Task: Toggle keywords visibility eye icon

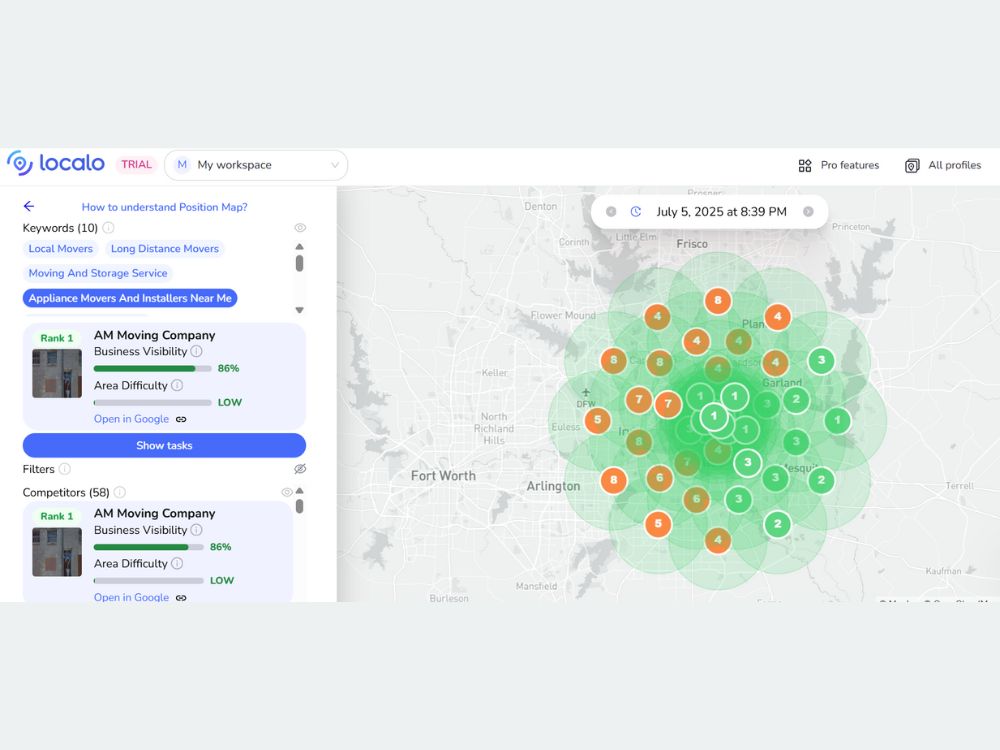Action: point(300,228)
